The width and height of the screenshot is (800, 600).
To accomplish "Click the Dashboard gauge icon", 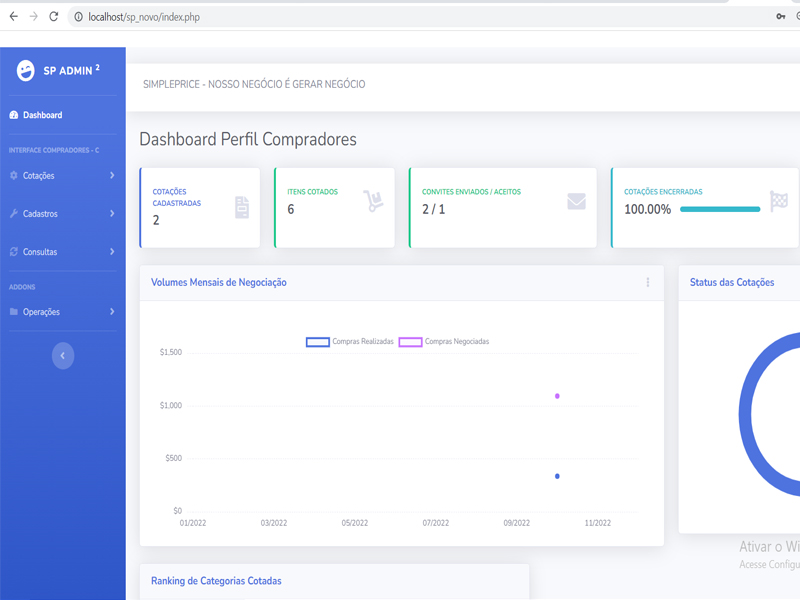I will (x=14, y=115).
